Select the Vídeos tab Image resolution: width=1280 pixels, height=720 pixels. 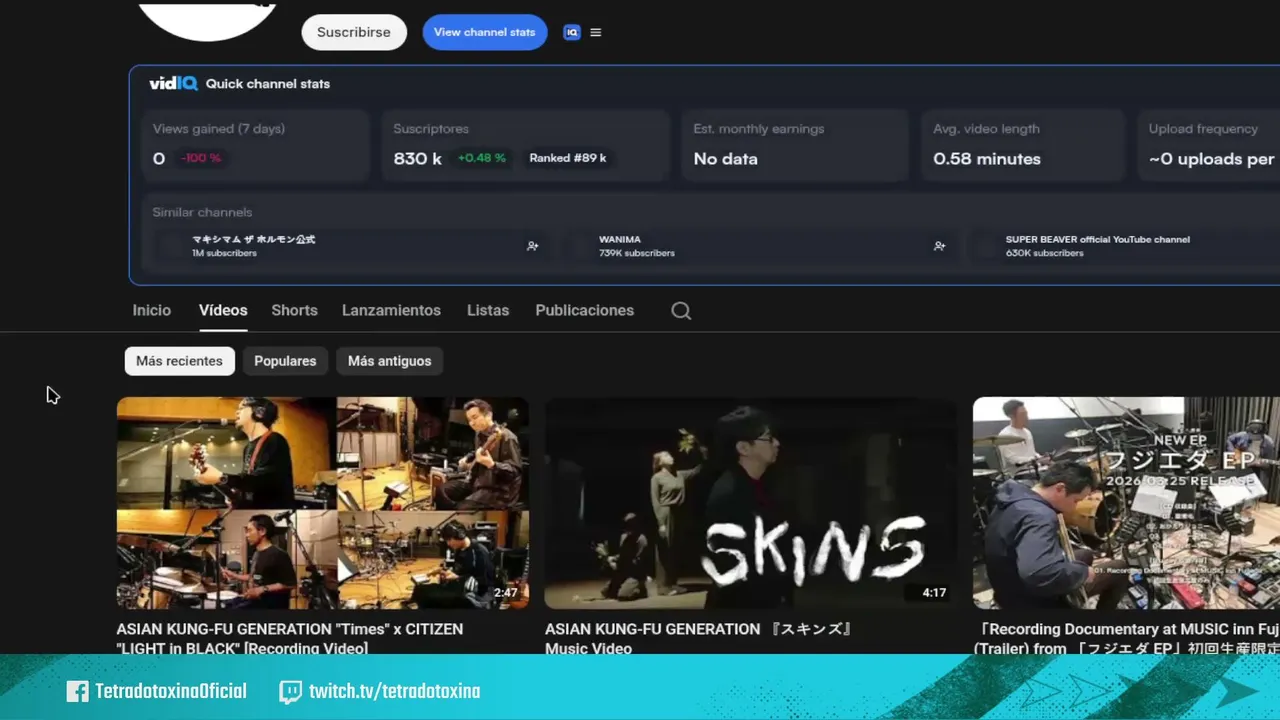[x=223, y=310]
